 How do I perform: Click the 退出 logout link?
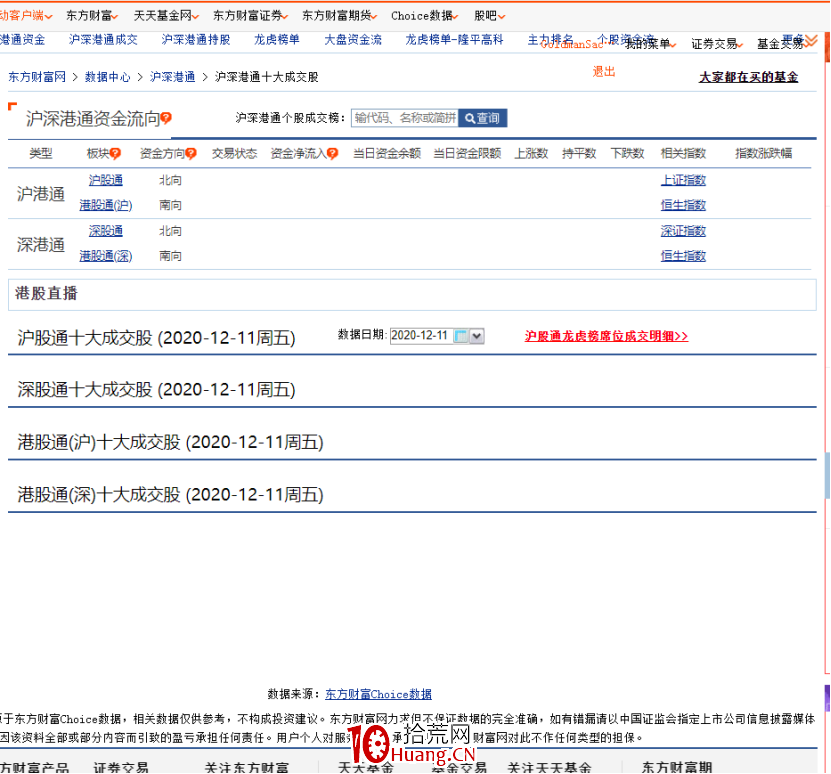(603, 71)
